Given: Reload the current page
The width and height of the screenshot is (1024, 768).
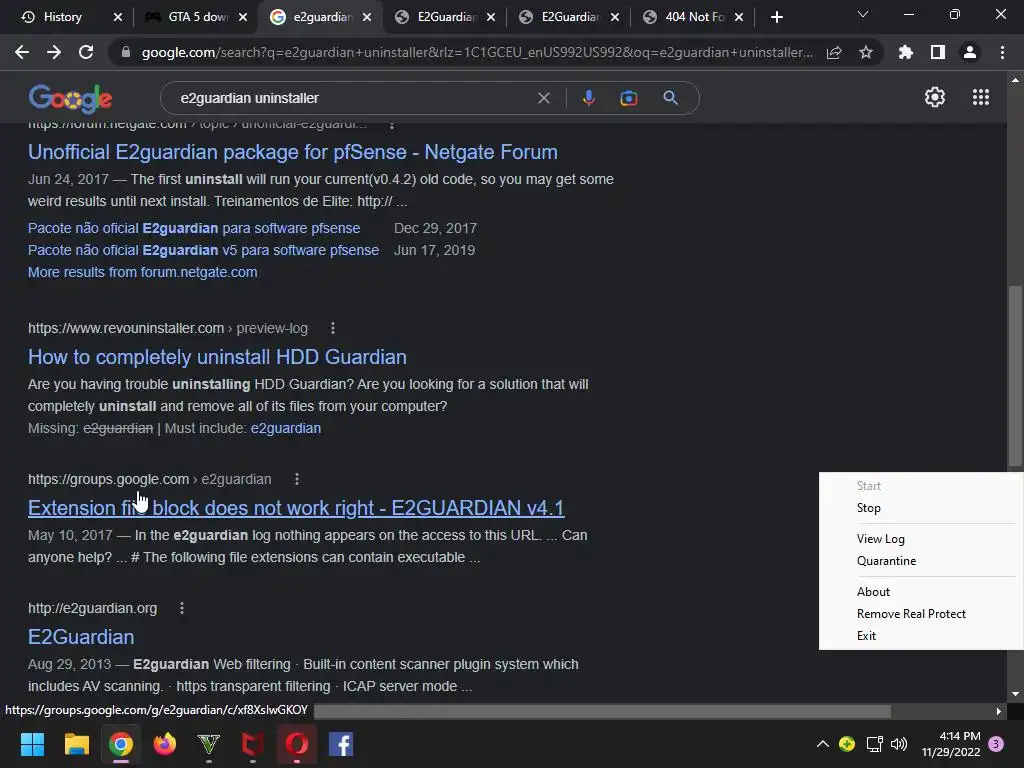Looking at the screenshot, I should pos(86,52).
